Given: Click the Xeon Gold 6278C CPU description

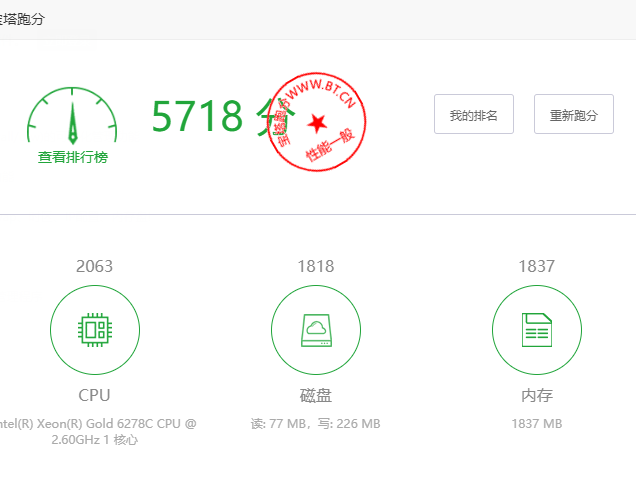Looking at the screenshot, I should [x=96, y=432].
